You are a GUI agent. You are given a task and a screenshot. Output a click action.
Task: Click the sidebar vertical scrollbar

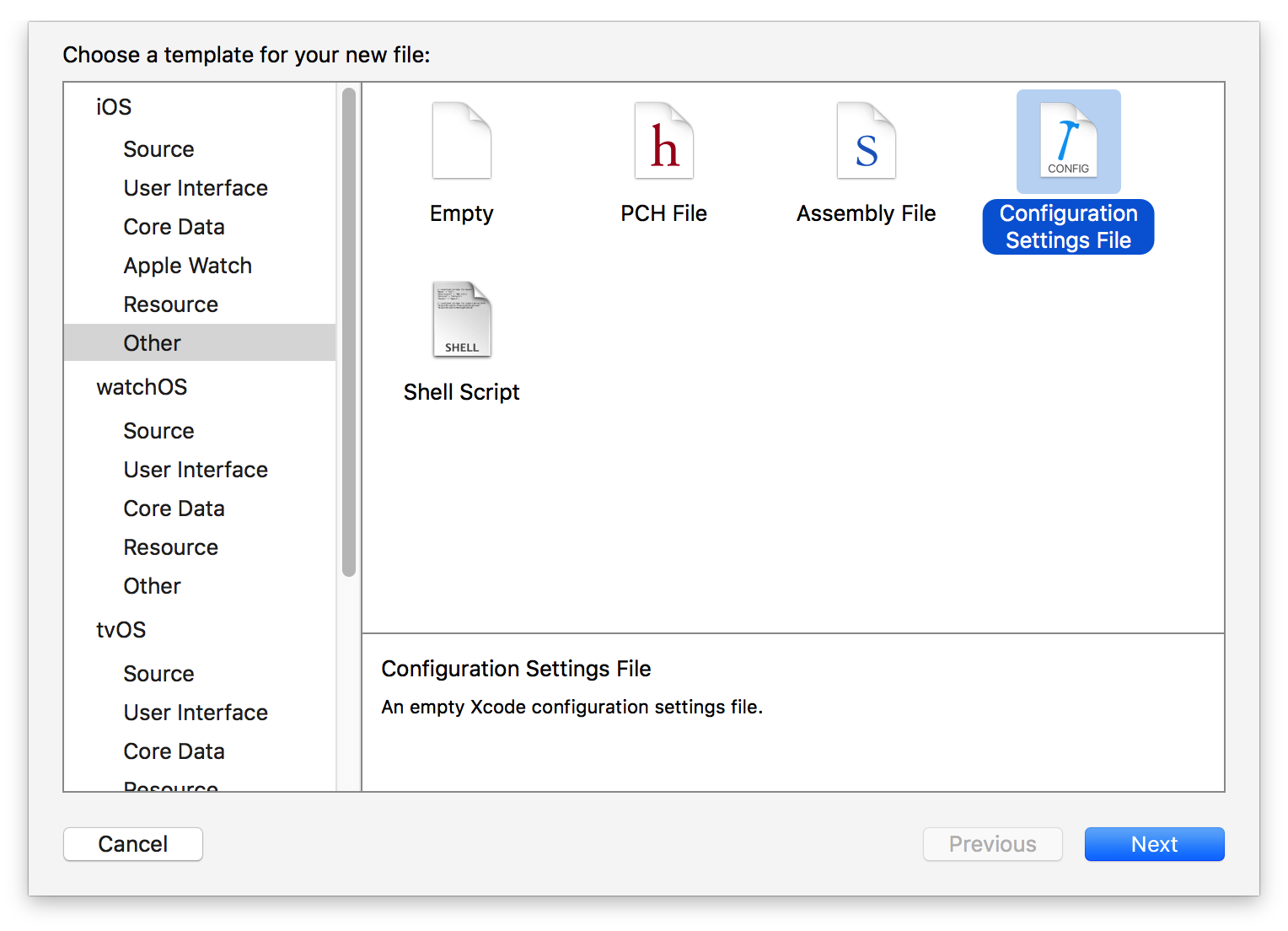pos(349,332)
